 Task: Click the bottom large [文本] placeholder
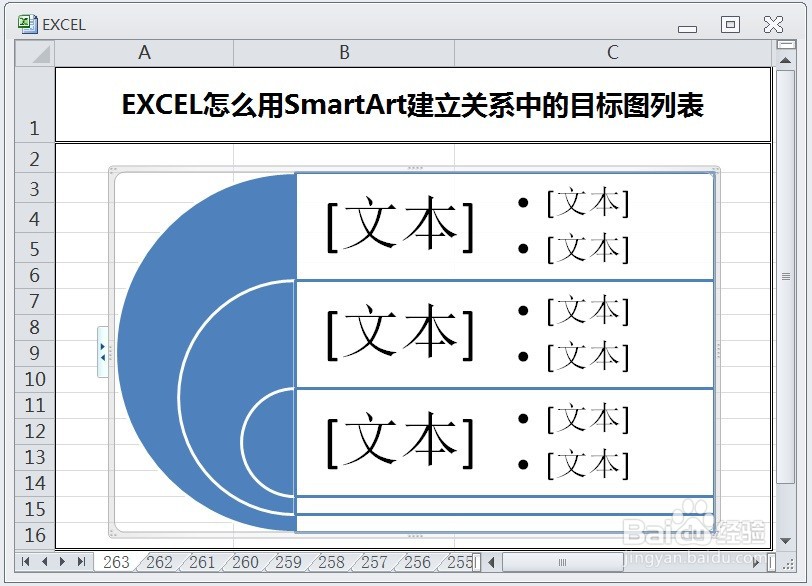point(400,441)
